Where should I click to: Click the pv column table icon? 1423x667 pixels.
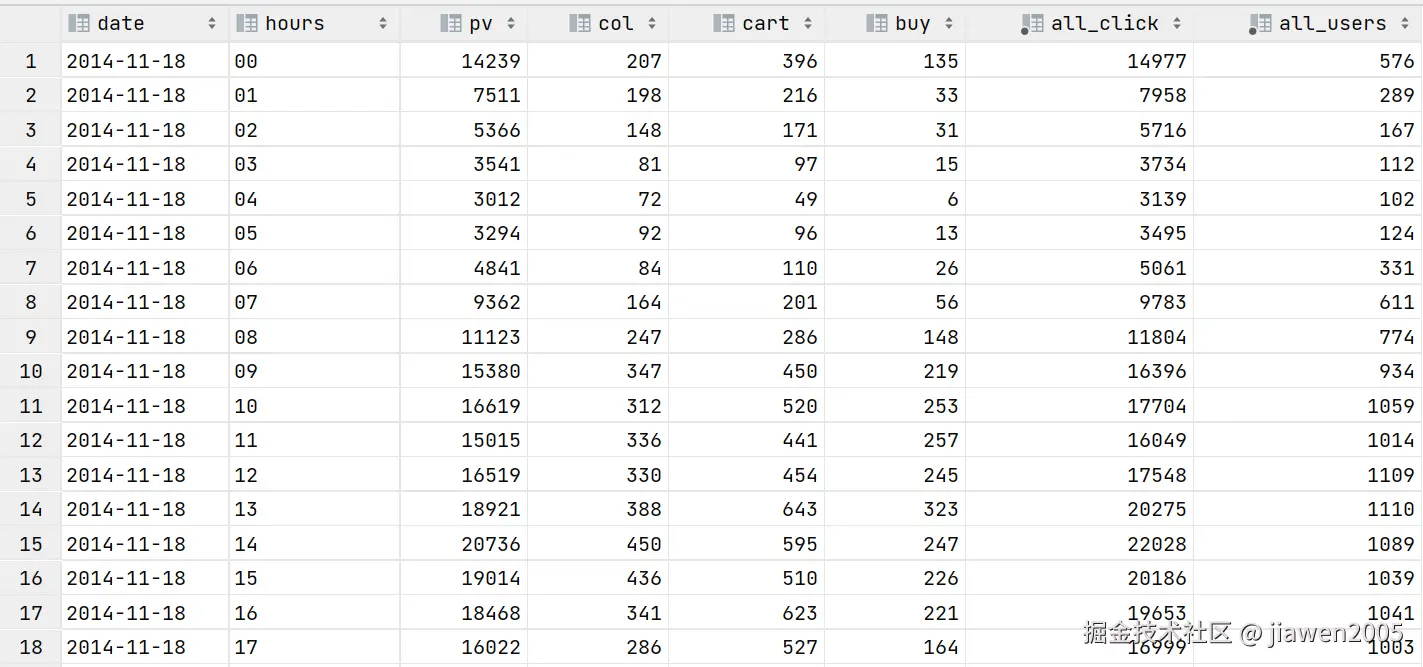451,23
